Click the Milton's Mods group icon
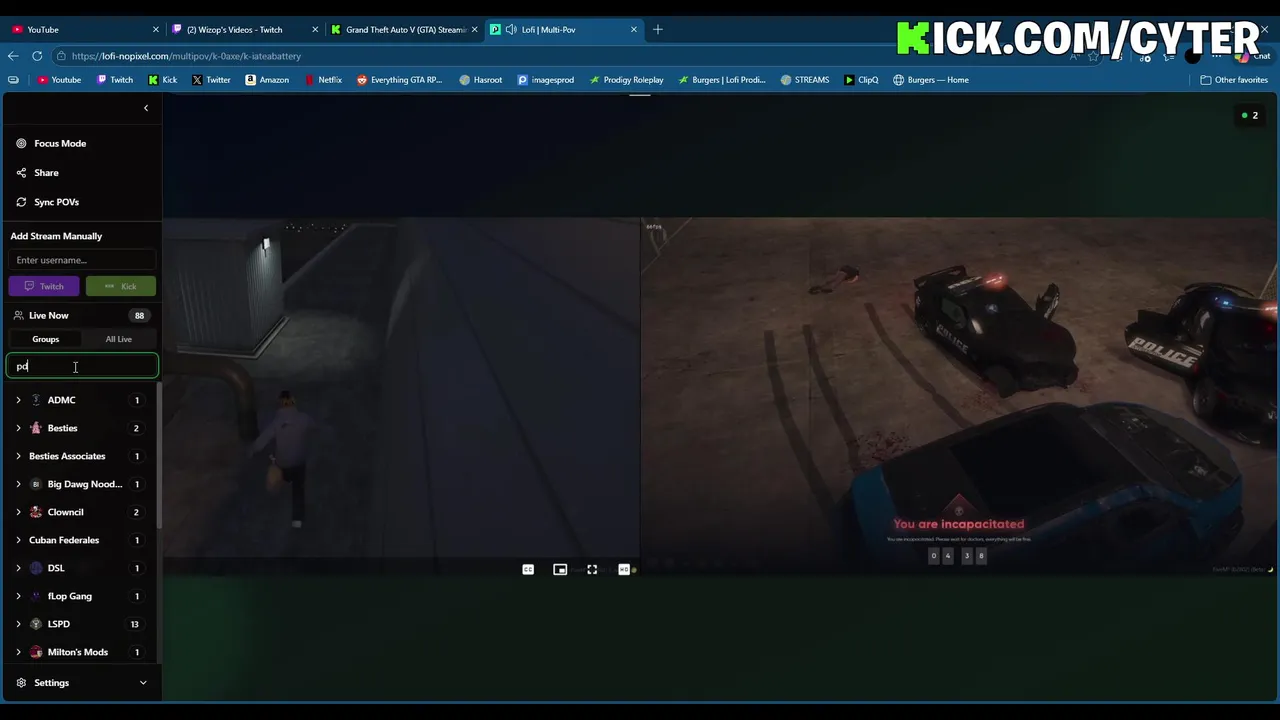Screen dimensions: 1280x720 pyautogui.click(x=36, y=652)
